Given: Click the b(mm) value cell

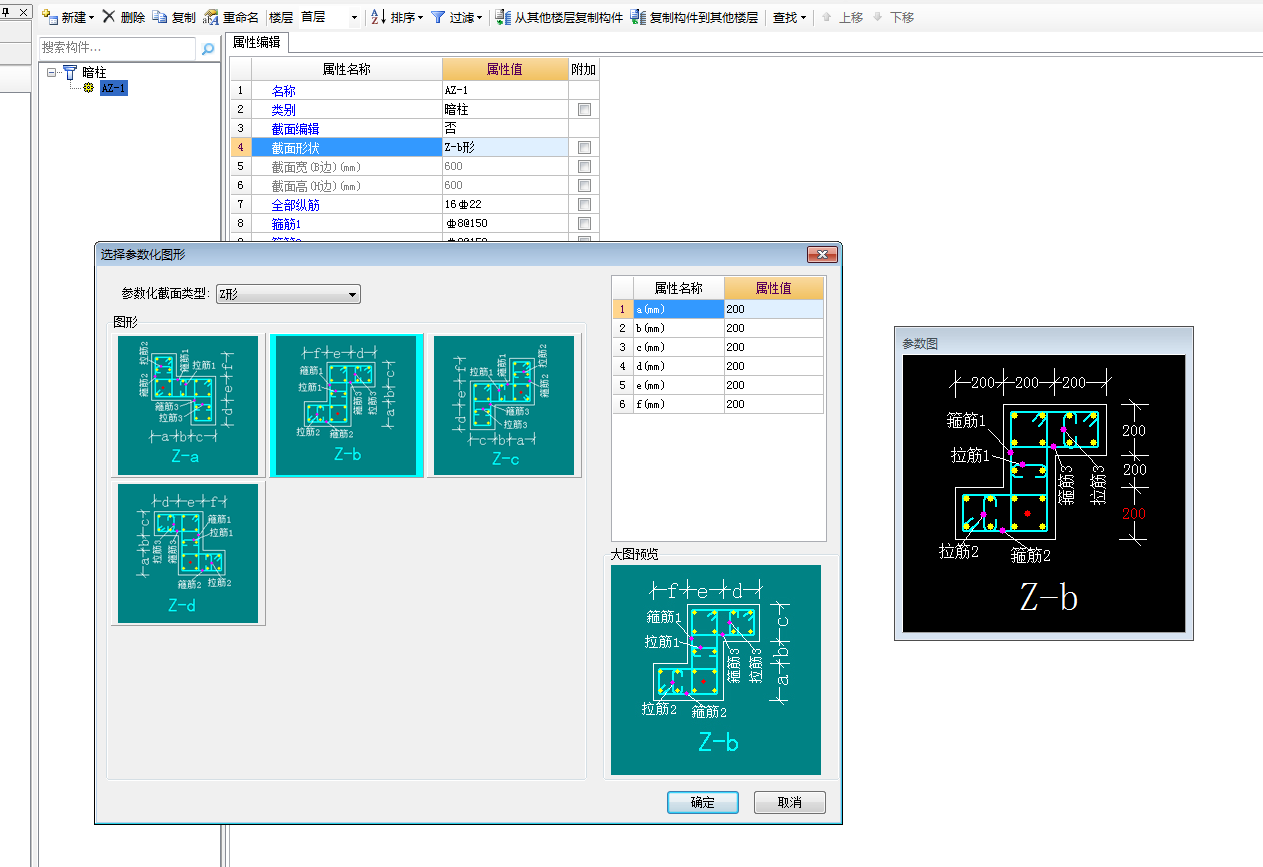Looking at the screenshot, I should (x=774, y=328).
